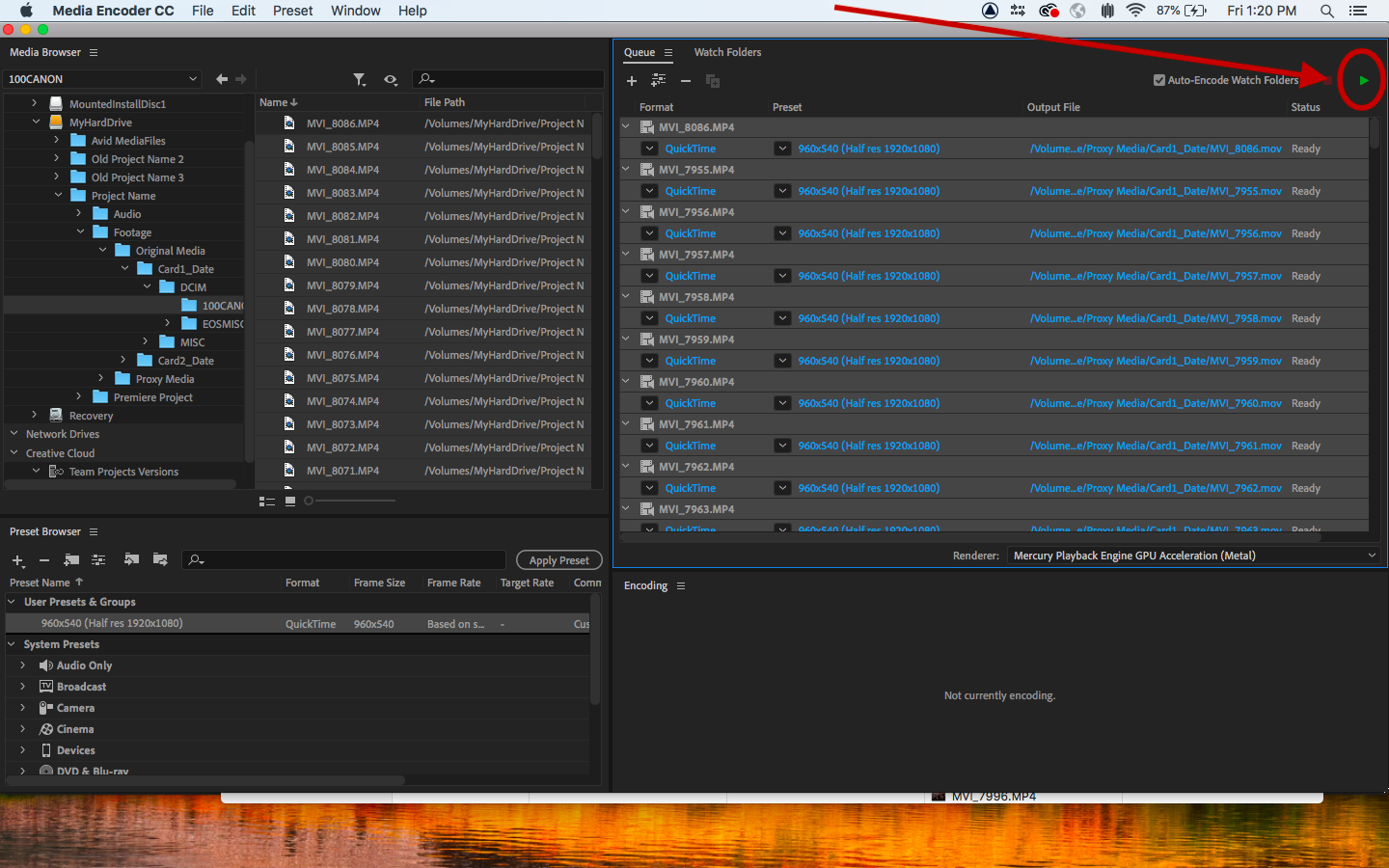This screenshot has width=1389, height=868.
Task: Click the Add Output duplicate icon in the queue
Action: (x=712, y=81)
